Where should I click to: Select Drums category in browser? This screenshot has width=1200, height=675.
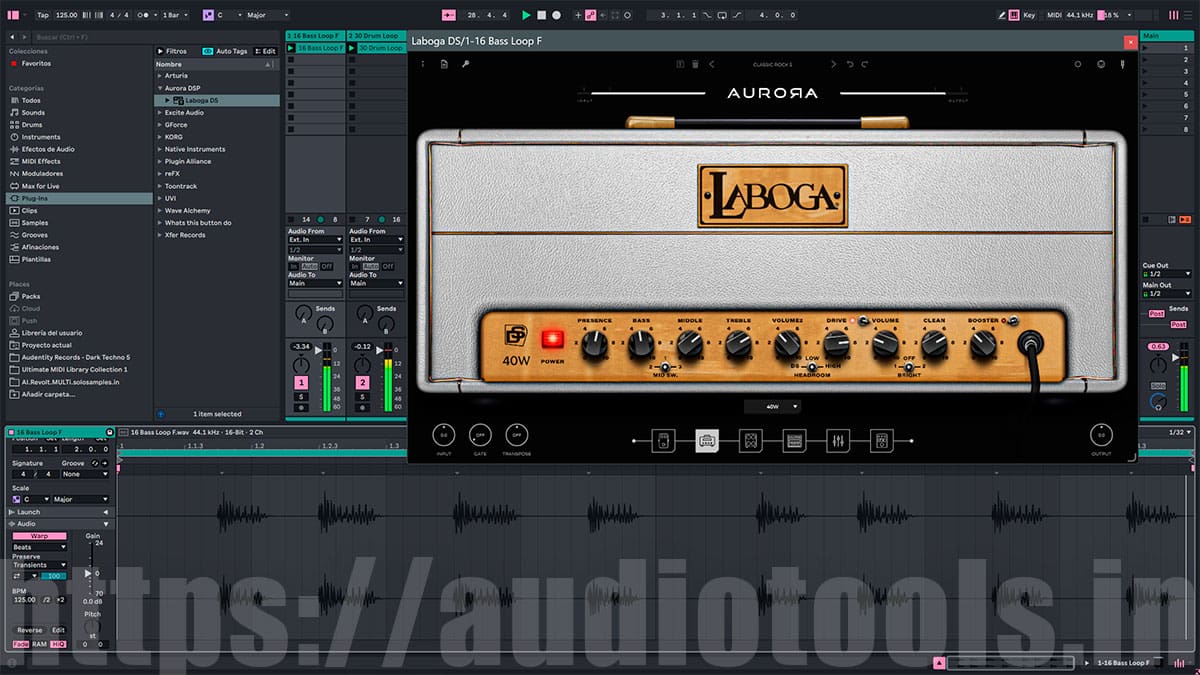tap(31, 125)
